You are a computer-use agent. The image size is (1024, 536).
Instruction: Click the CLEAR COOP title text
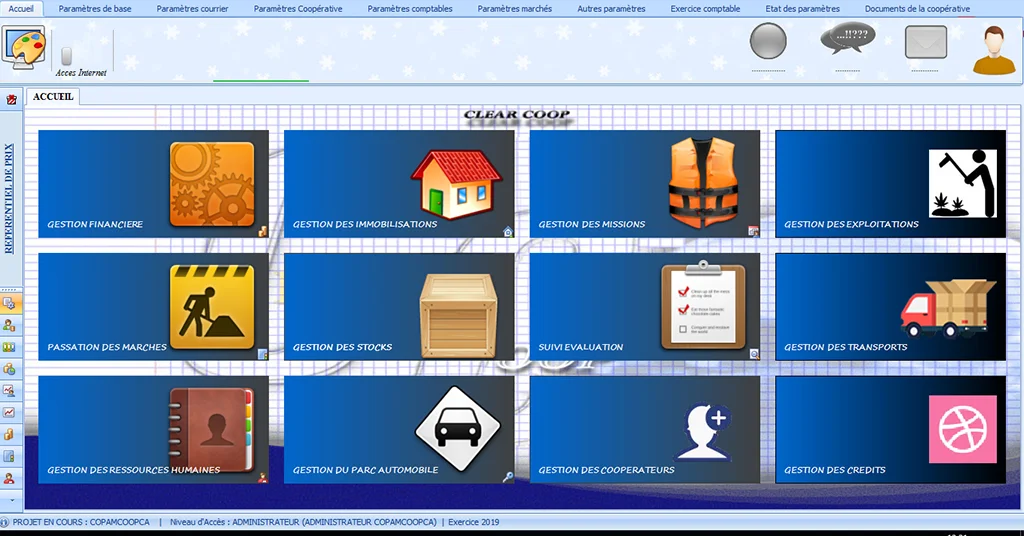click(517, 115)
